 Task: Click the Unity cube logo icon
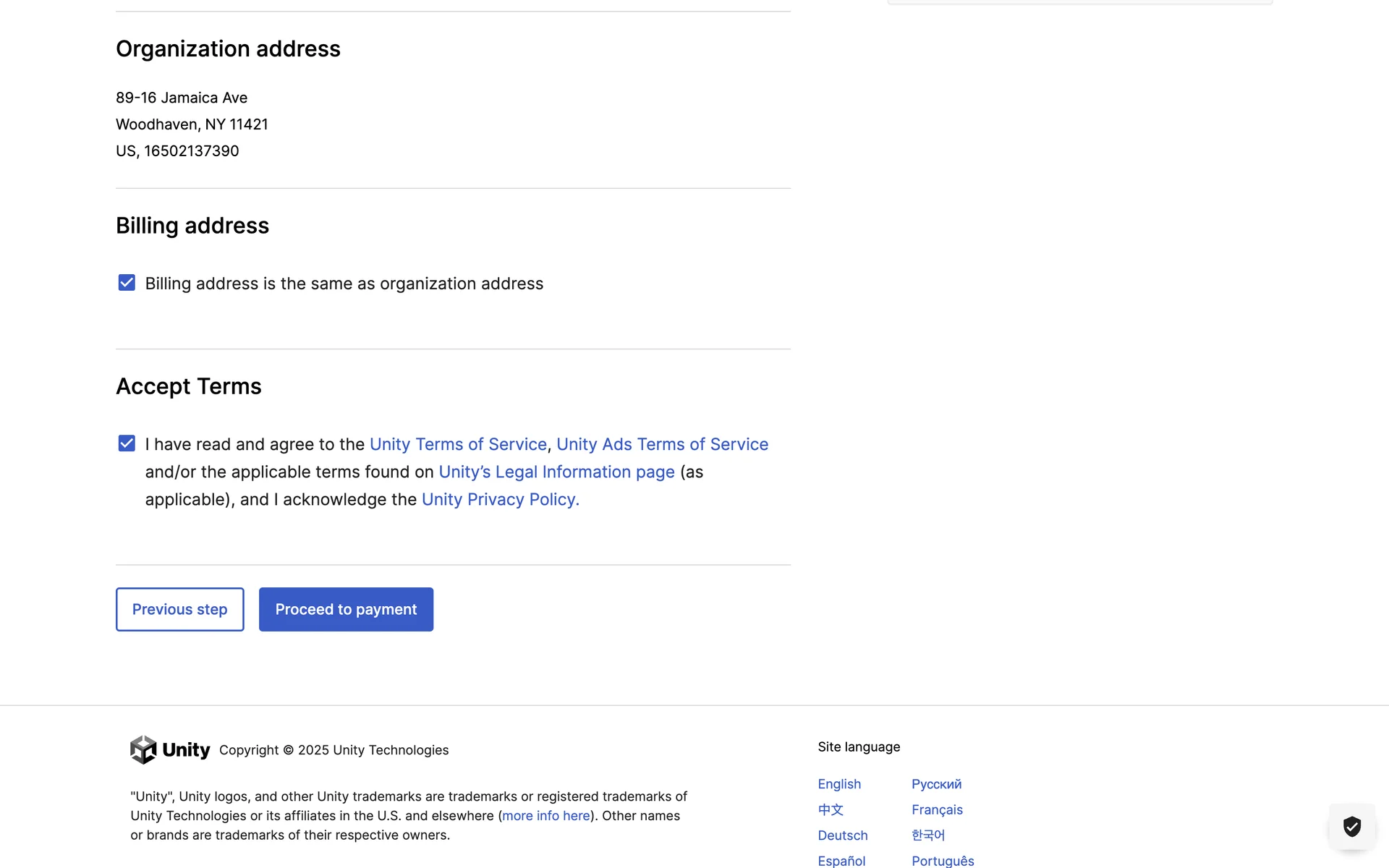[143, 749]
